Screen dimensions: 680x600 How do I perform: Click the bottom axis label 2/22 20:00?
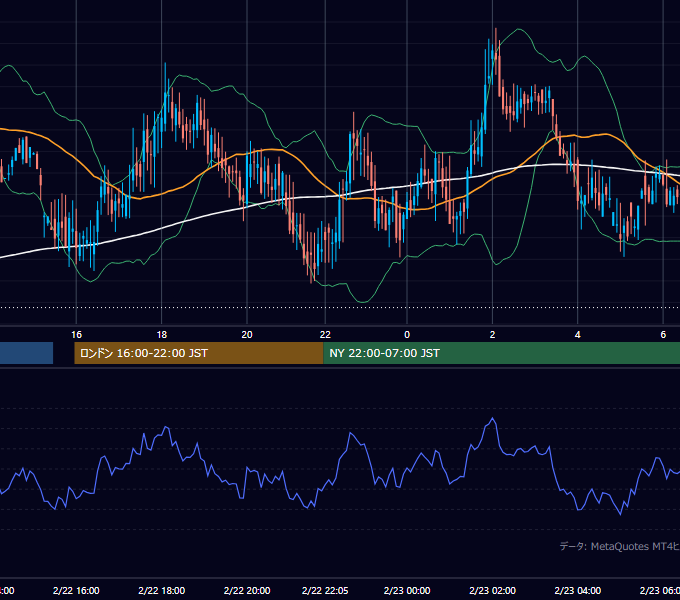[x=247, y=591]
